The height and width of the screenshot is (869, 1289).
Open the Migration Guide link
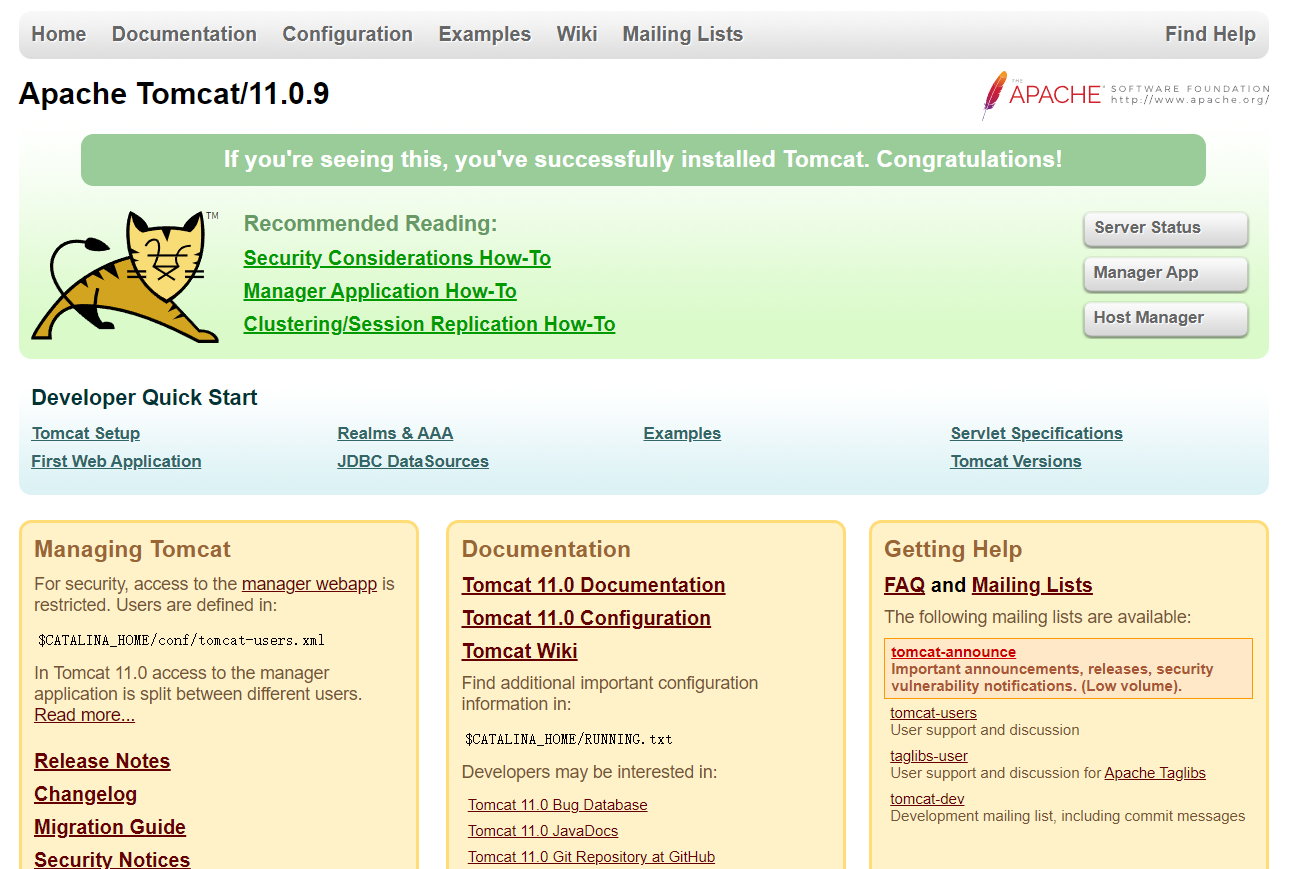[x=110, y=827]
